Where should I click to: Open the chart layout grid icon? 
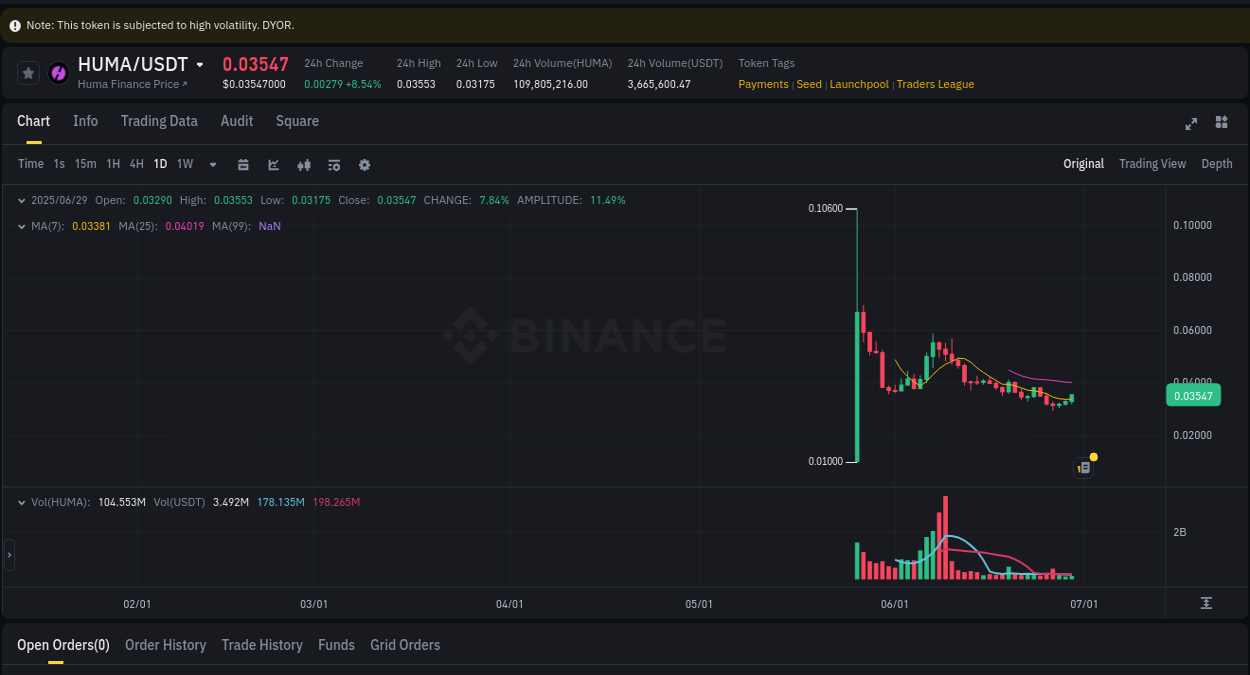point(1221,122)
